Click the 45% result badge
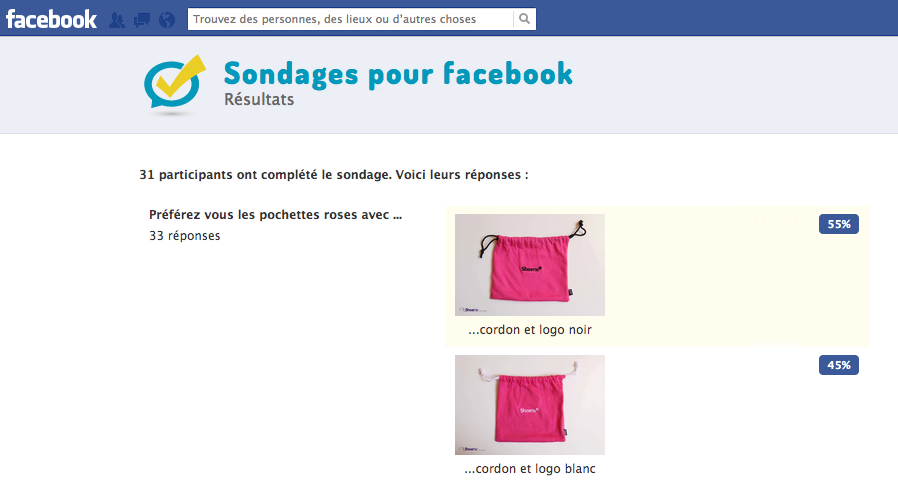This screenshot has width=898, height=497. [x=838, y=365]
